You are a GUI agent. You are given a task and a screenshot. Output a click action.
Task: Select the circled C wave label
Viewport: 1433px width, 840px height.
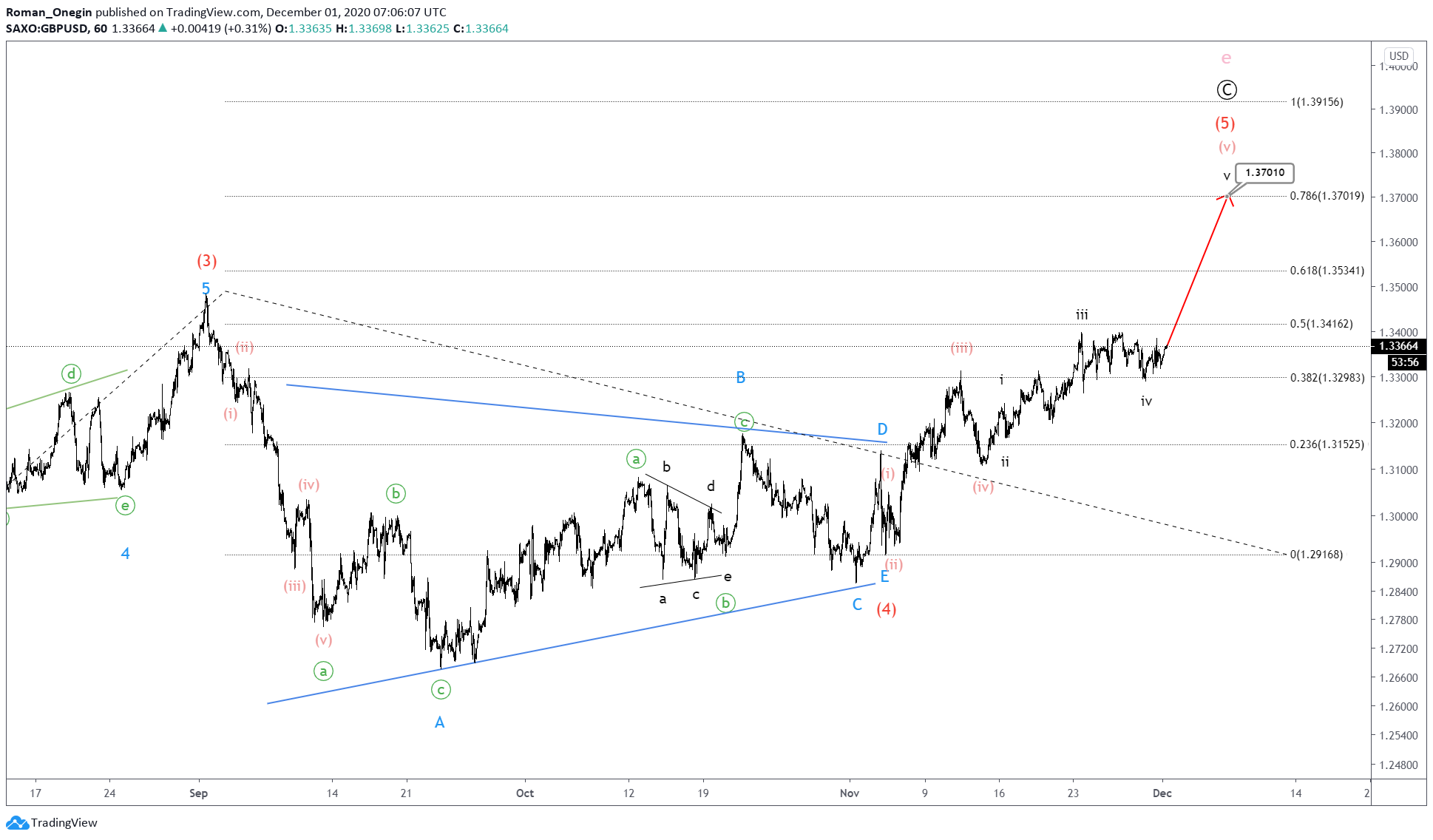[x=1227, y=89]
